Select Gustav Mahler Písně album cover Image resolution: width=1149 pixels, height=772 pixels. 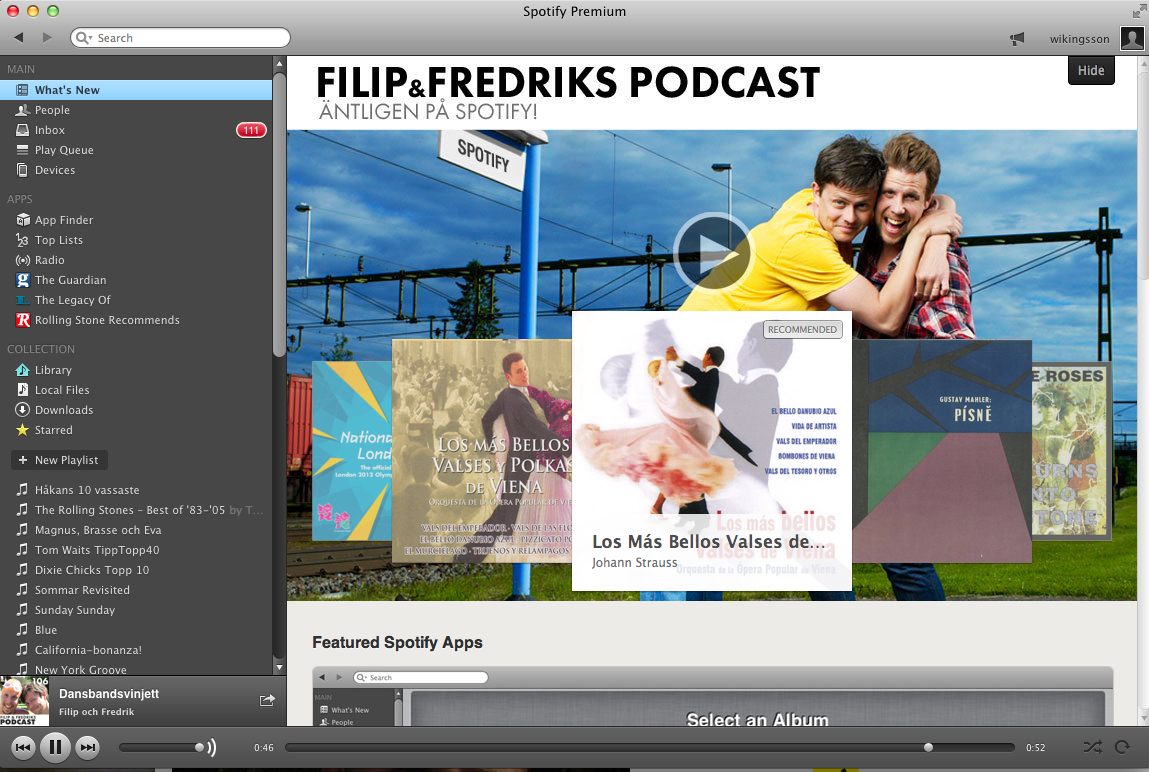[x=942, y=451]
